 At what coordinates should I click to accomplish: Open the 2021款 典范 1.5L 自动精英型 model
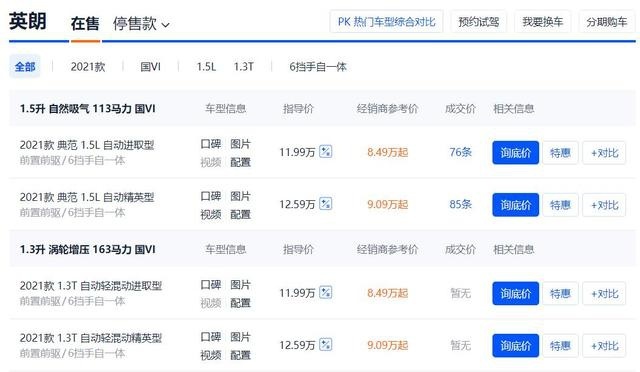(x=87, y=197)
